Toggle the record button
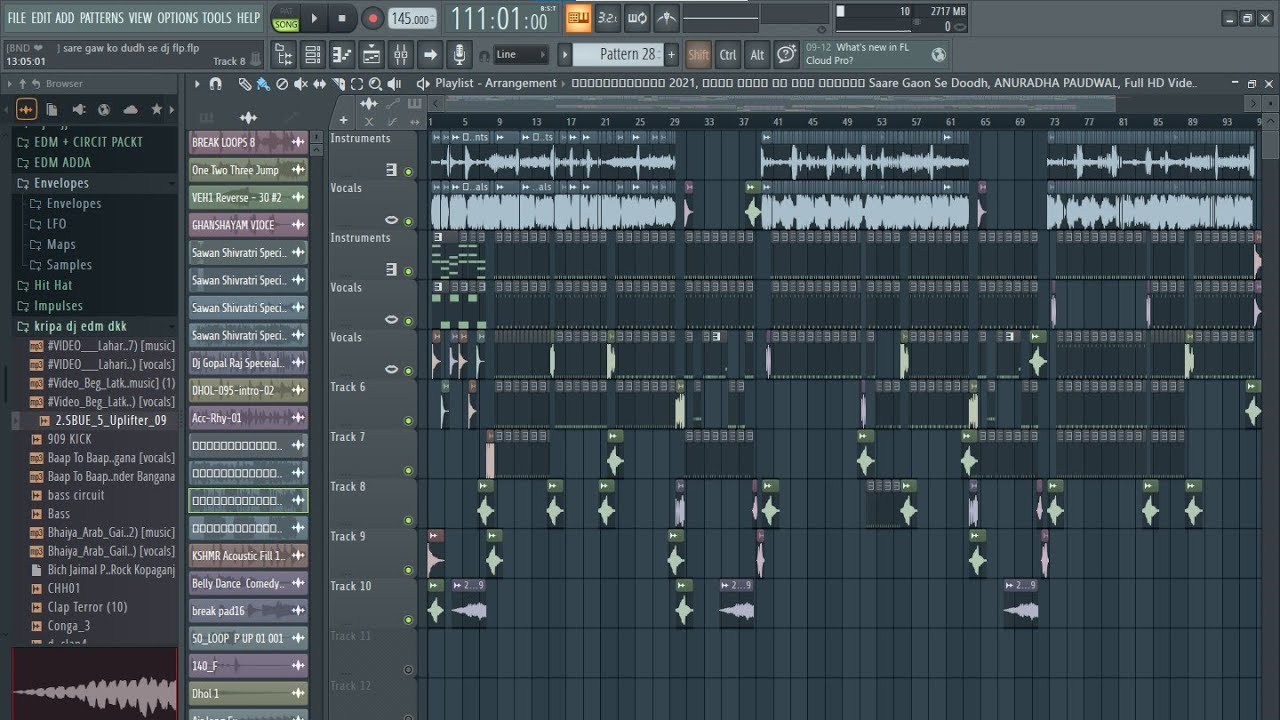 pos(372,18)
